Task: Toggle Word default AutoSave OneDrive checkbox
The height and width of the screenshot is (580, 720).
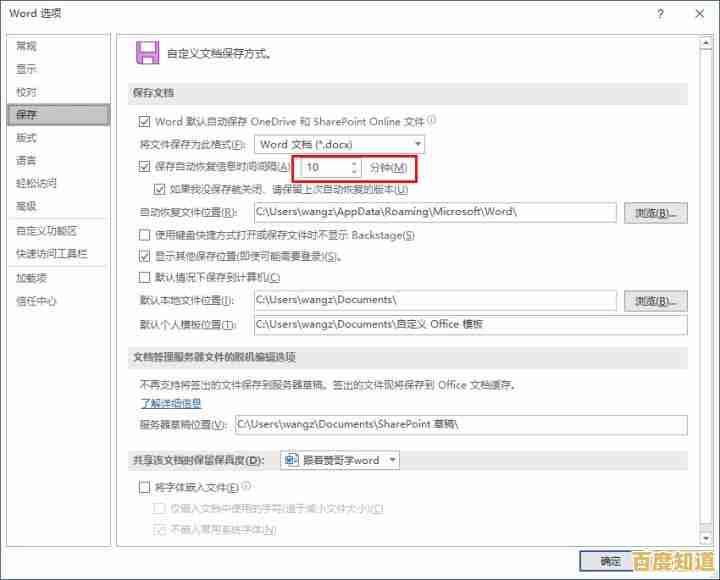Action: tap(144, 122)
